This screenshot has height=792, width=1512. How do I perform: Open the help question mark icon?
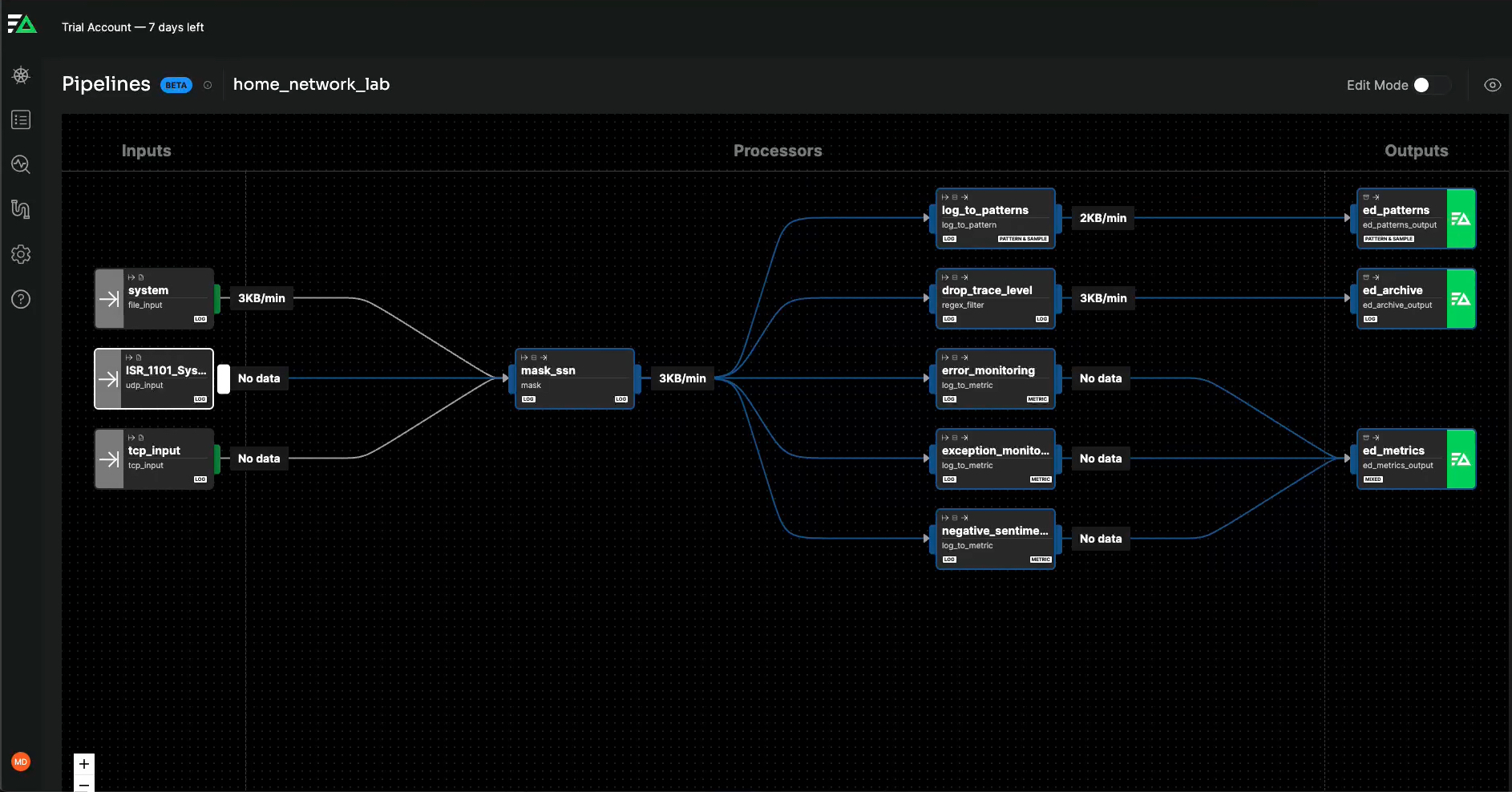point(21,299)
